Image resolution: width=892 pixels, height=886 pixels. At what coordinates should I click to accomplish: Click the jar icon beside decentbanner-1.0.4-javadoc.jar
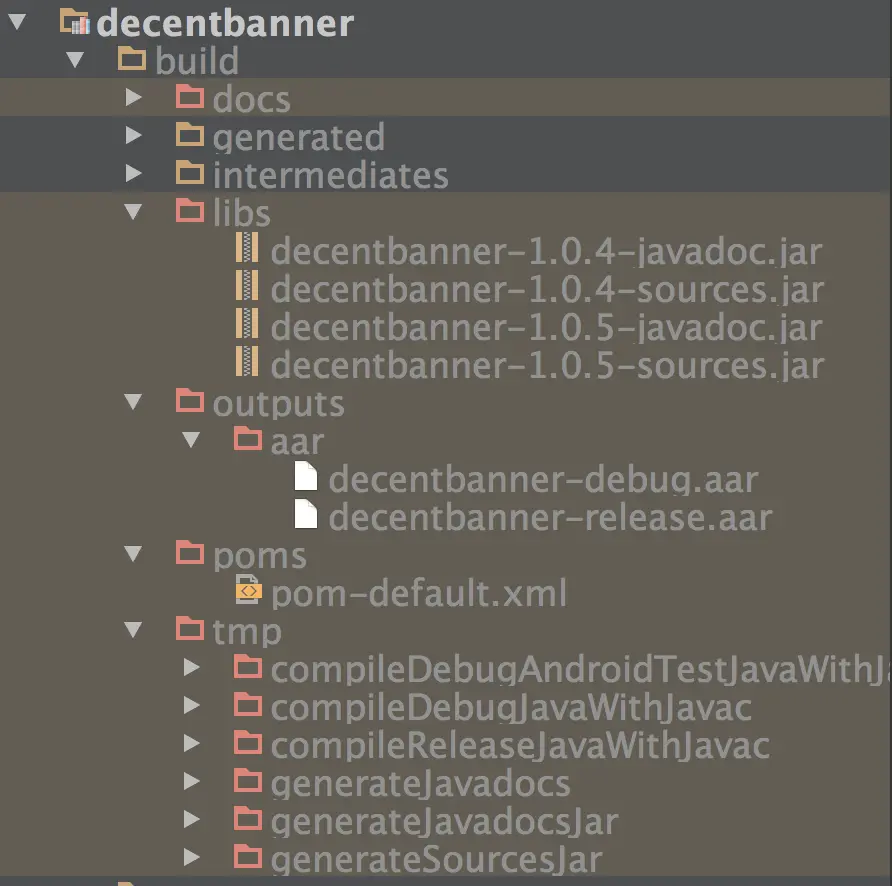(x=247, y=249)
